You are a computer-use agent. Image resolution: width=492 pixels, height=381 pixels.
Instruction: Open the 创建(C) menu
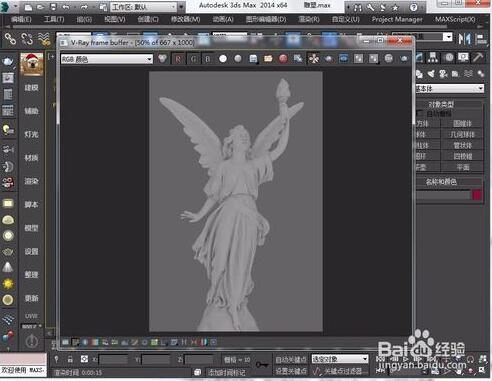(x=148, y=19)
